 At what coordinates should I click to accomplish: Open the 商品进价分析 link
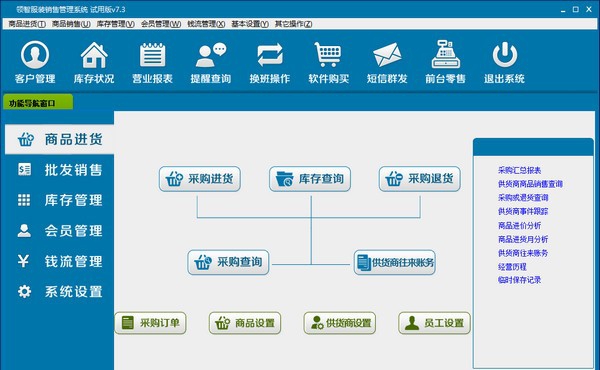click(x=519, y=225)
